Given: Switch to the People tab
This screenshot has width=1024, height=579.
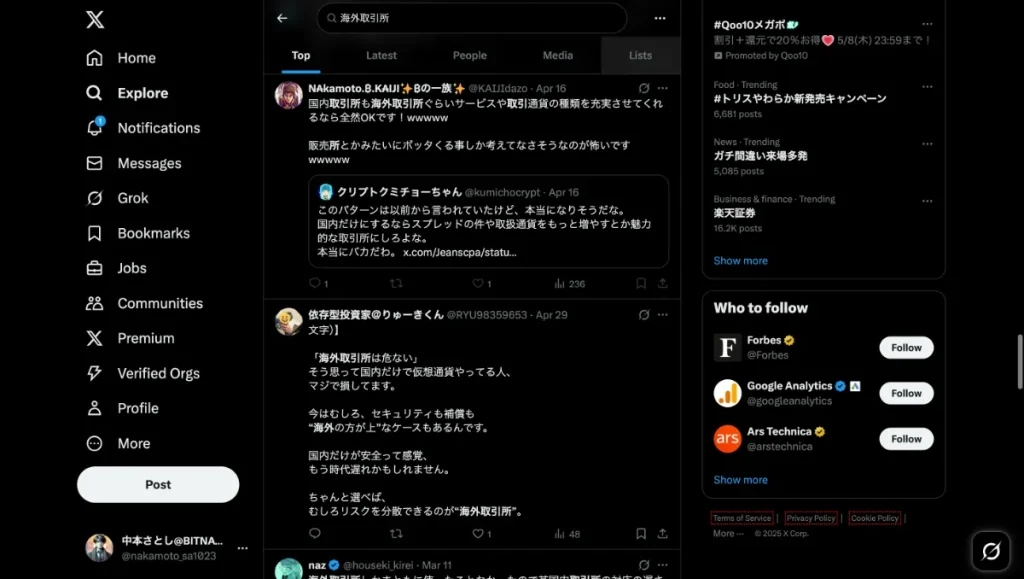Looking at the screenshot, I should 470,55.
